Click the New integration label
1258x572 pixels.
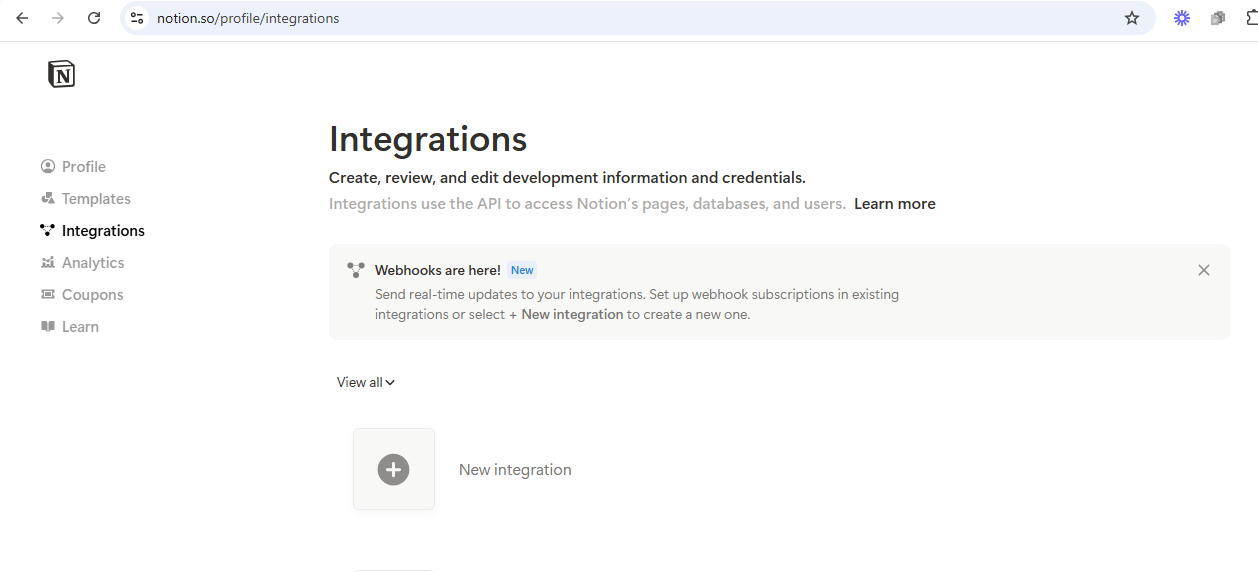515,469
